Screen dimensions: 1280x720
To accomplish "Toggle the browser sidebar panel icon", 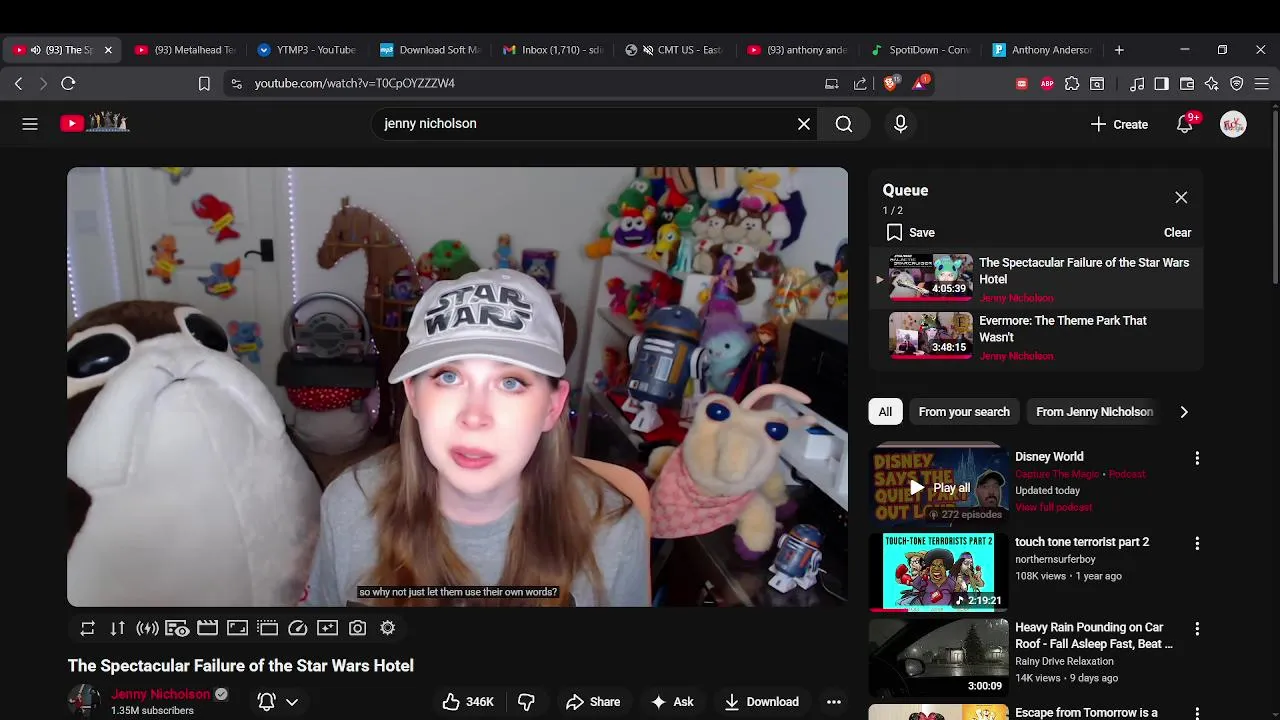I will coord(1161,84).
